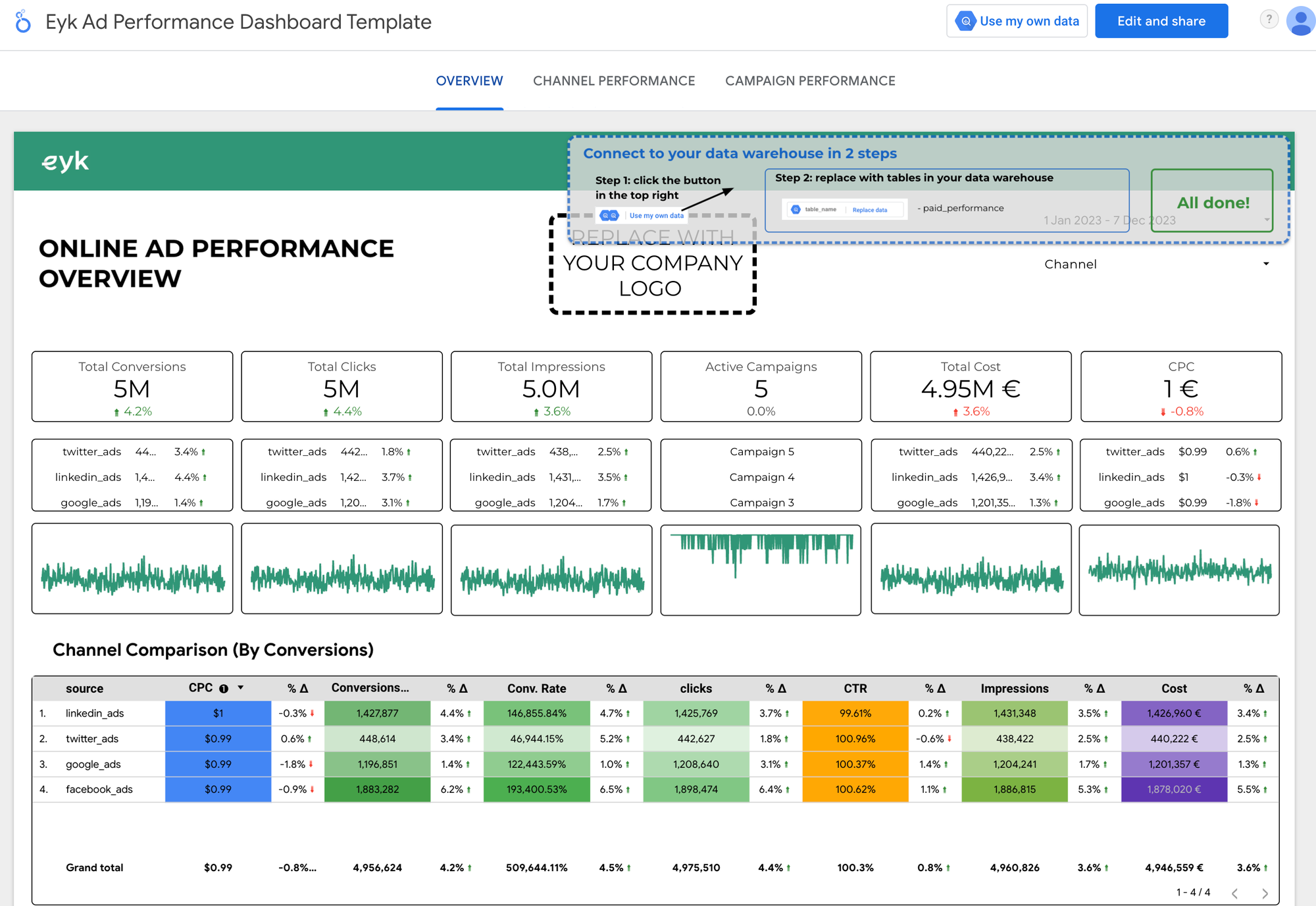Screen dimensions: 1316x906
Task: Expand the Channel filter dropdown
Action: [x=1156, y=264]
